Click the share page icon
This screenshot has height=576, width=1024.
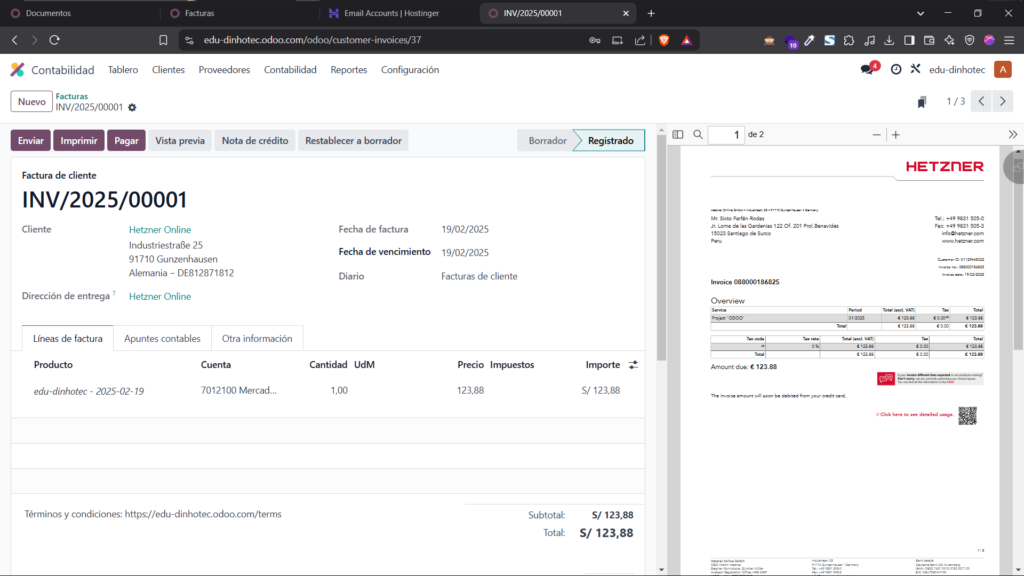(x=640, y=40)
